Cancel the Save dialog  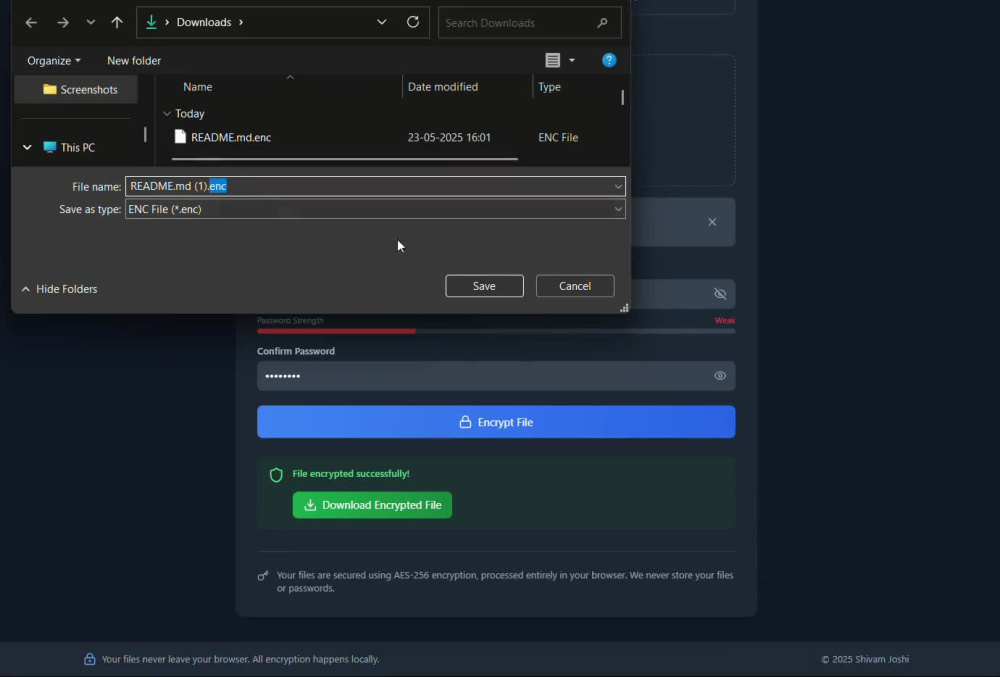tap(575, 286)
